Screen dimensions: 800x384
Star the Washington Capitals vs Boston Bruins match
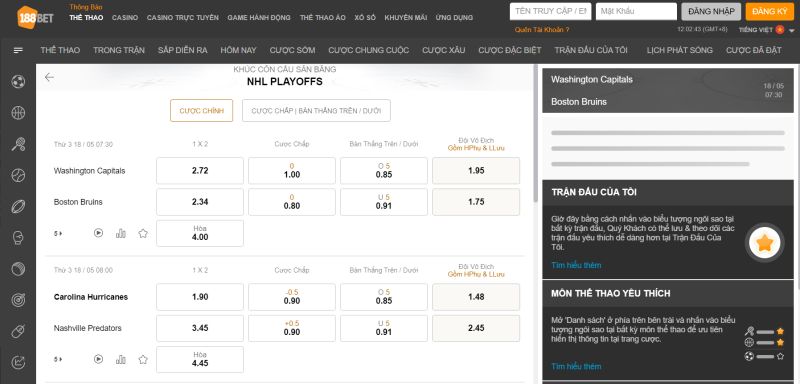[x=143, y=234]
